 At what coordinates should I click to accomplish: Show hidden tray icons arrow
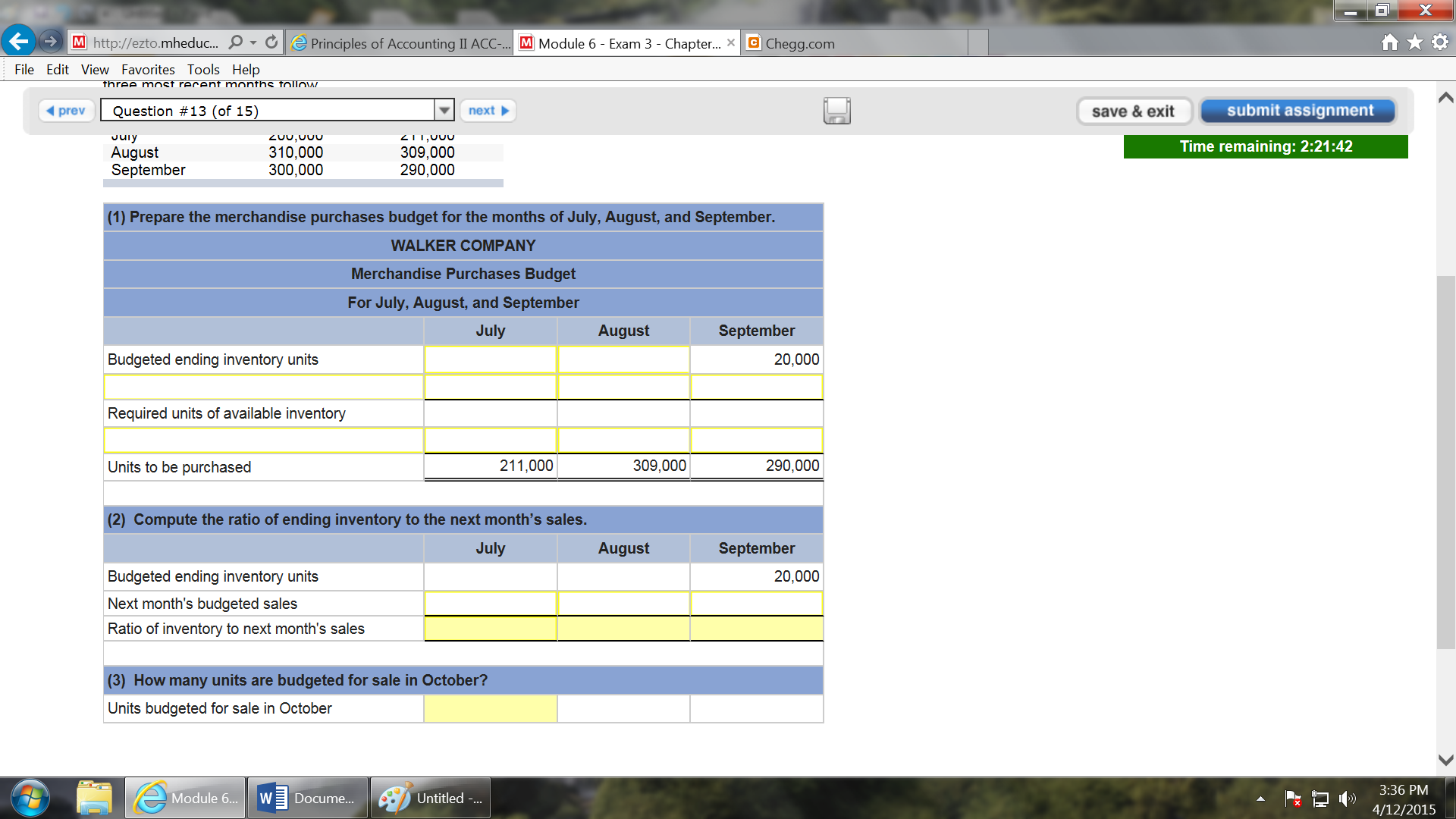(1260, 799)
